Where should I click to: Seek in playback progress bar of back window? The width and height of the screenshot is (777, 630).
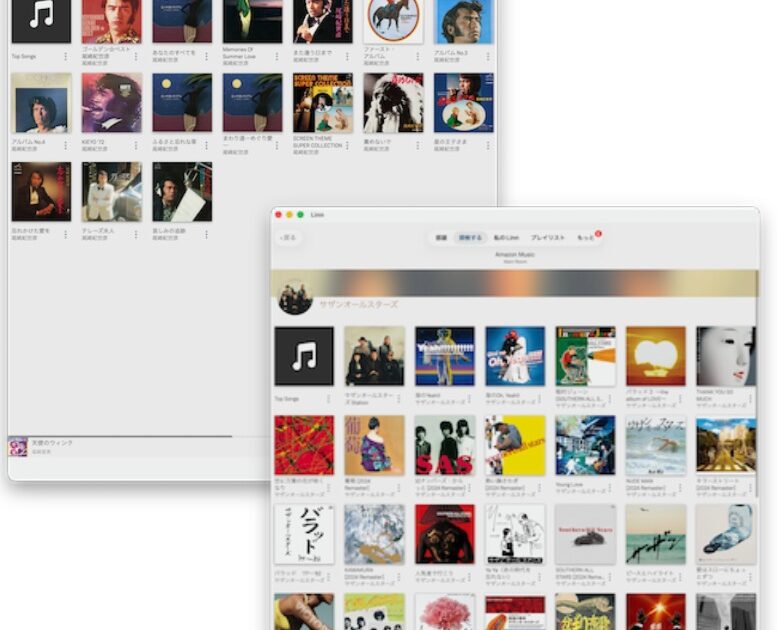click(139, 436)
